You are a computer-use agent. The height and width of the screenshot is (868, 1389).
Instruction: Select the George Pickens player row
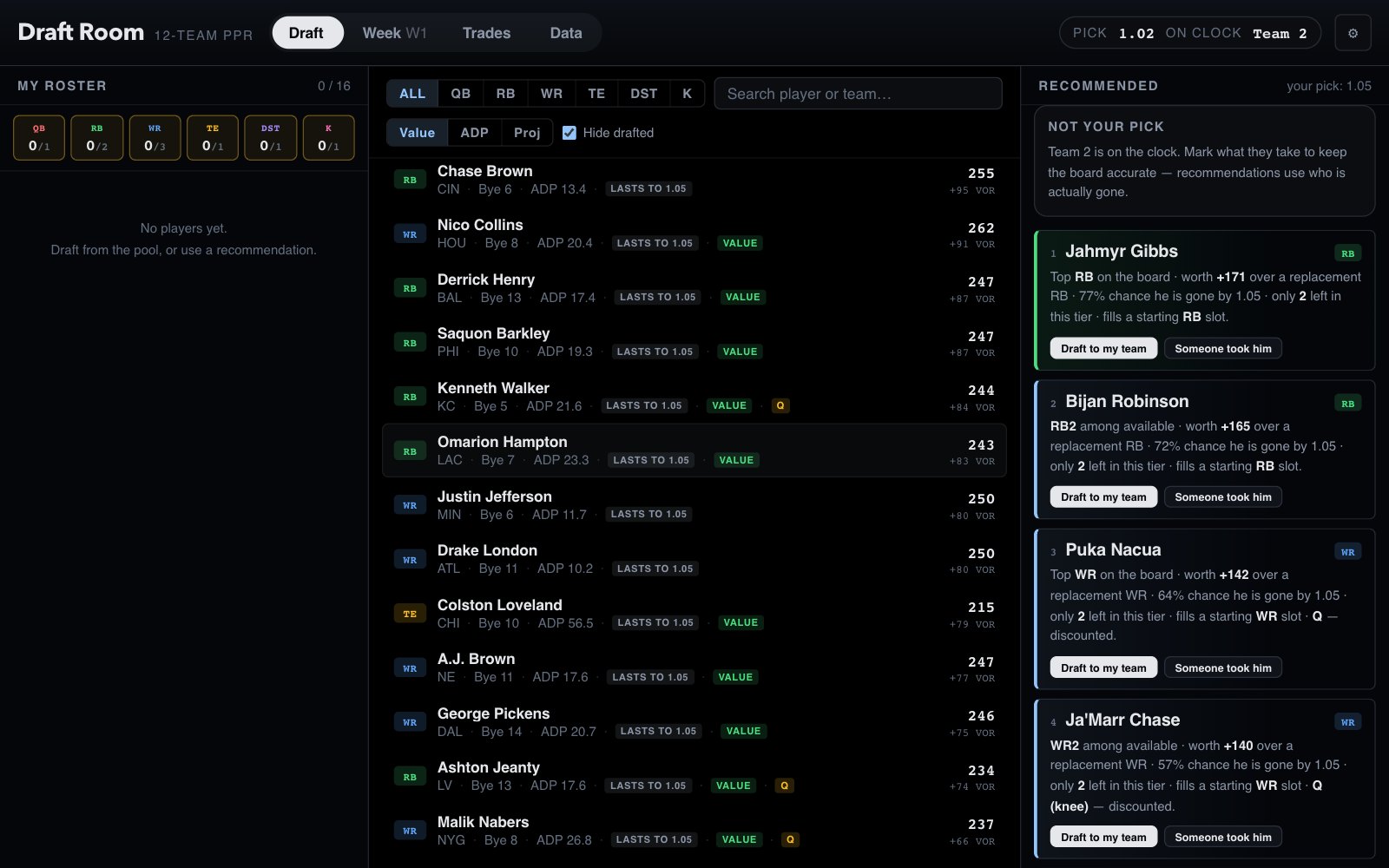(694, 722)
